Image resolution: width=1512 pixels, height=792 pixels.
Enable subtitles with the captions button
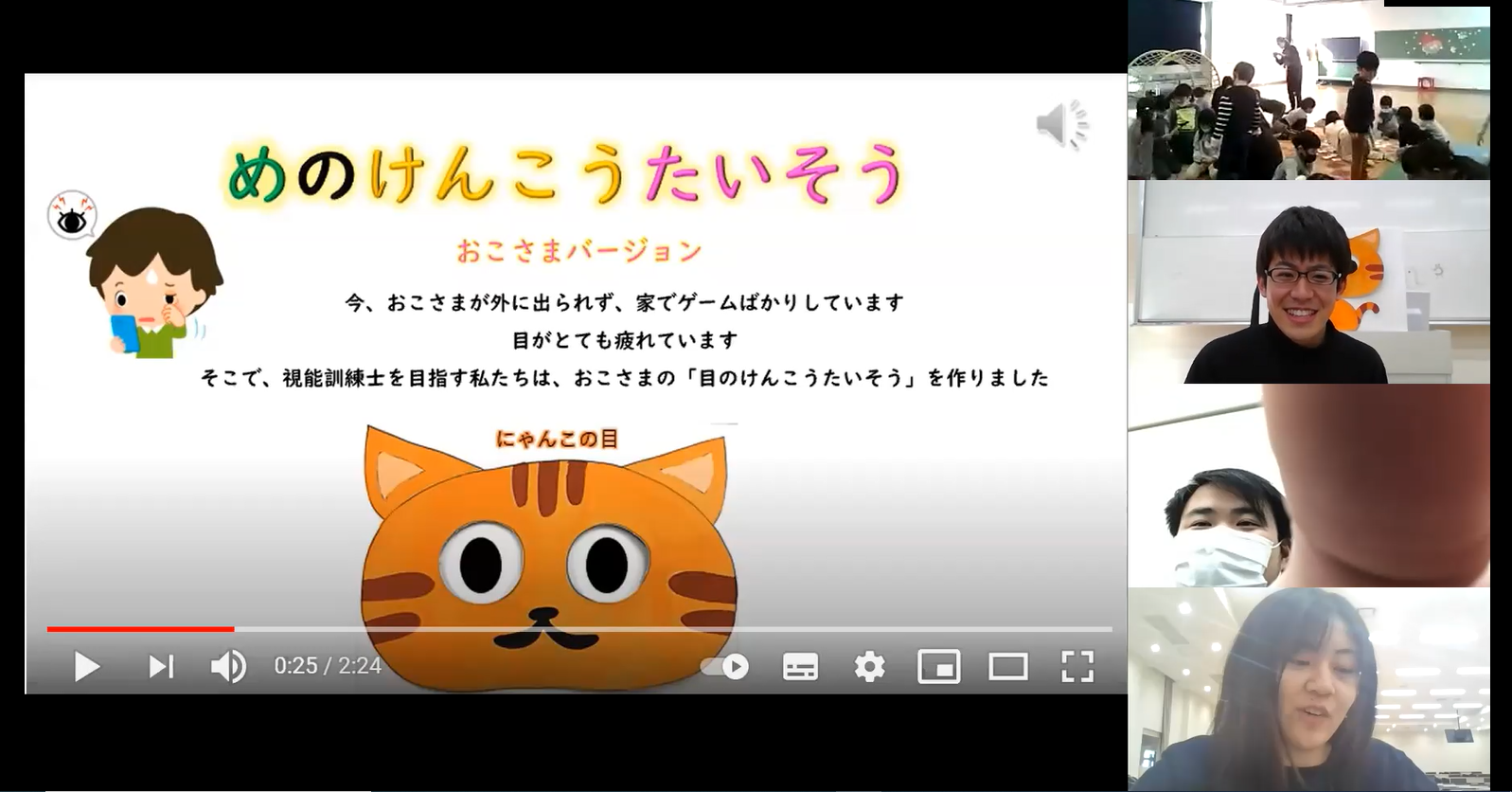(800, 667)
